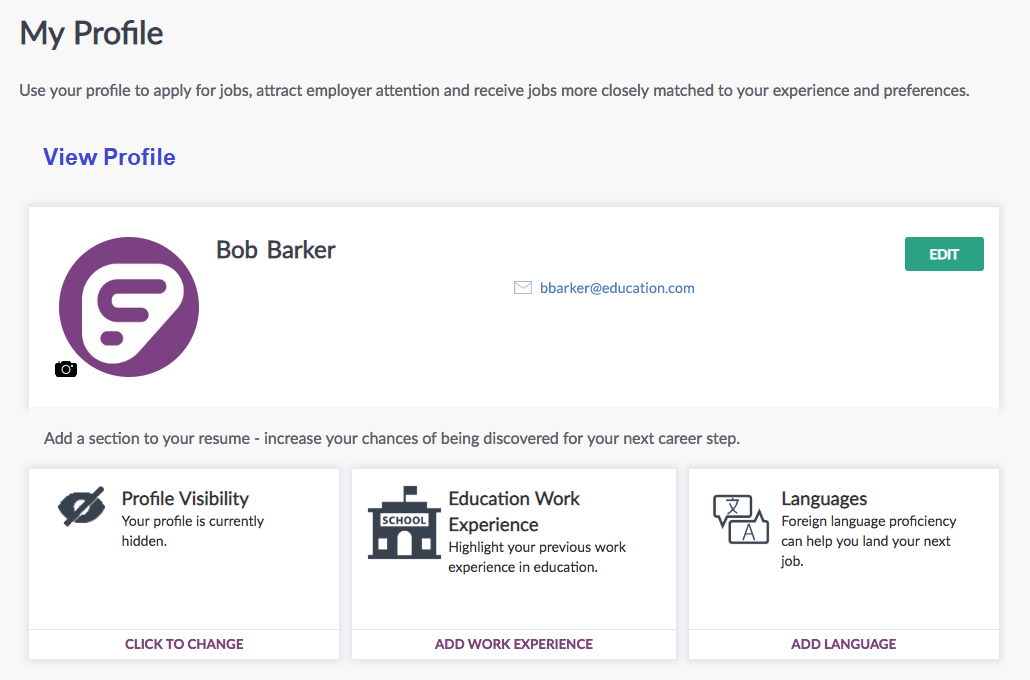1030x680 pixels.
Task: Click the name Bob Barker
Action: coord(276,250)
